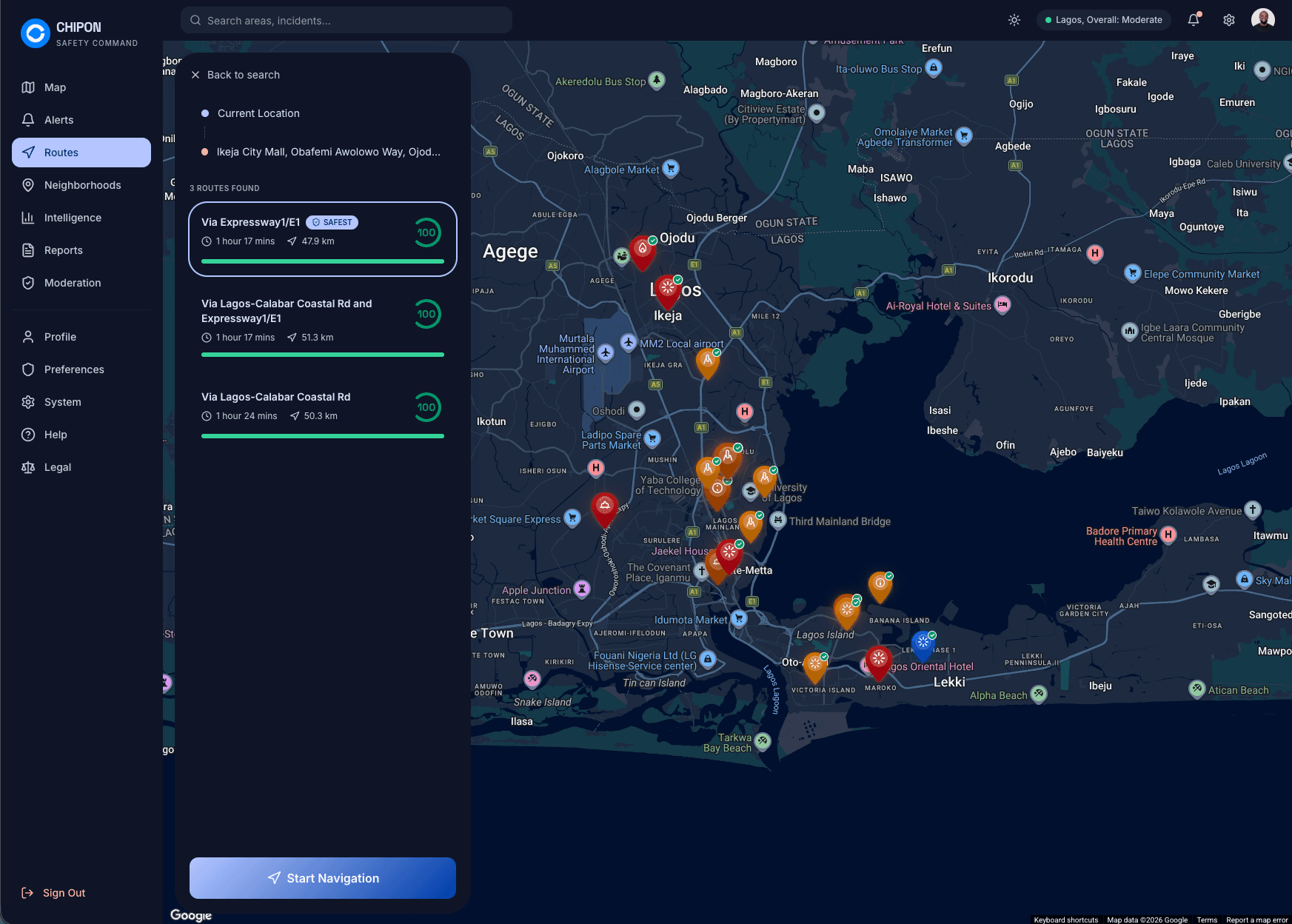Open notifications via the bell icon
This screenshot has width=1292, height=924.
pos(1193,20)
